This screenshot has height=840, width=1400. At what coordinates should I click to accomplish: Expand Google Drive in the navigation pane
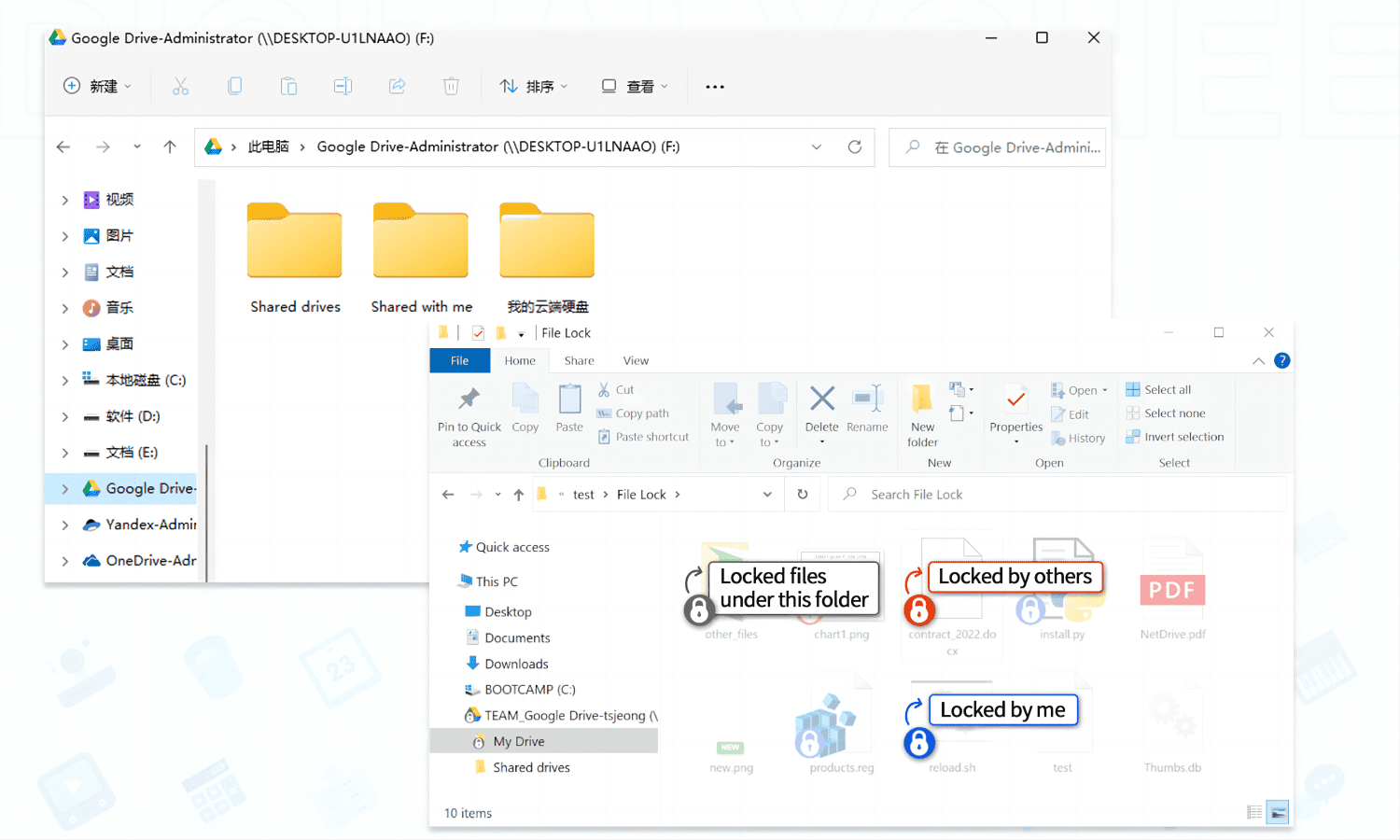coord(63,488)
